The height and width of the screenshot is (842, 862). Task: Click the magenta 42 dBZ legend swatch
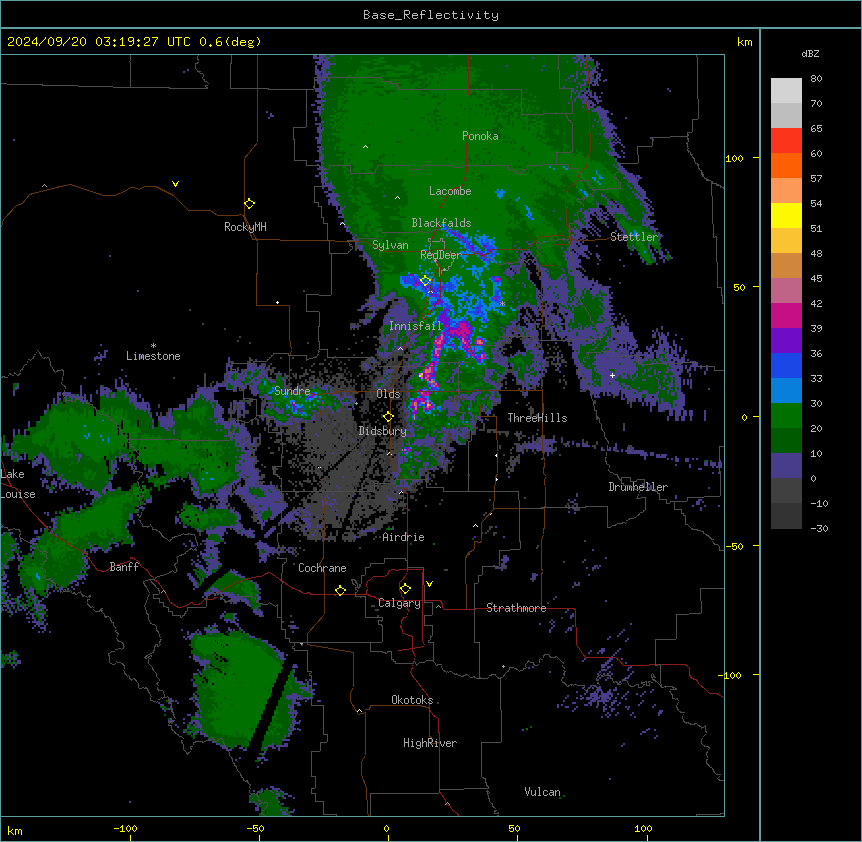[x=786, y=315]
